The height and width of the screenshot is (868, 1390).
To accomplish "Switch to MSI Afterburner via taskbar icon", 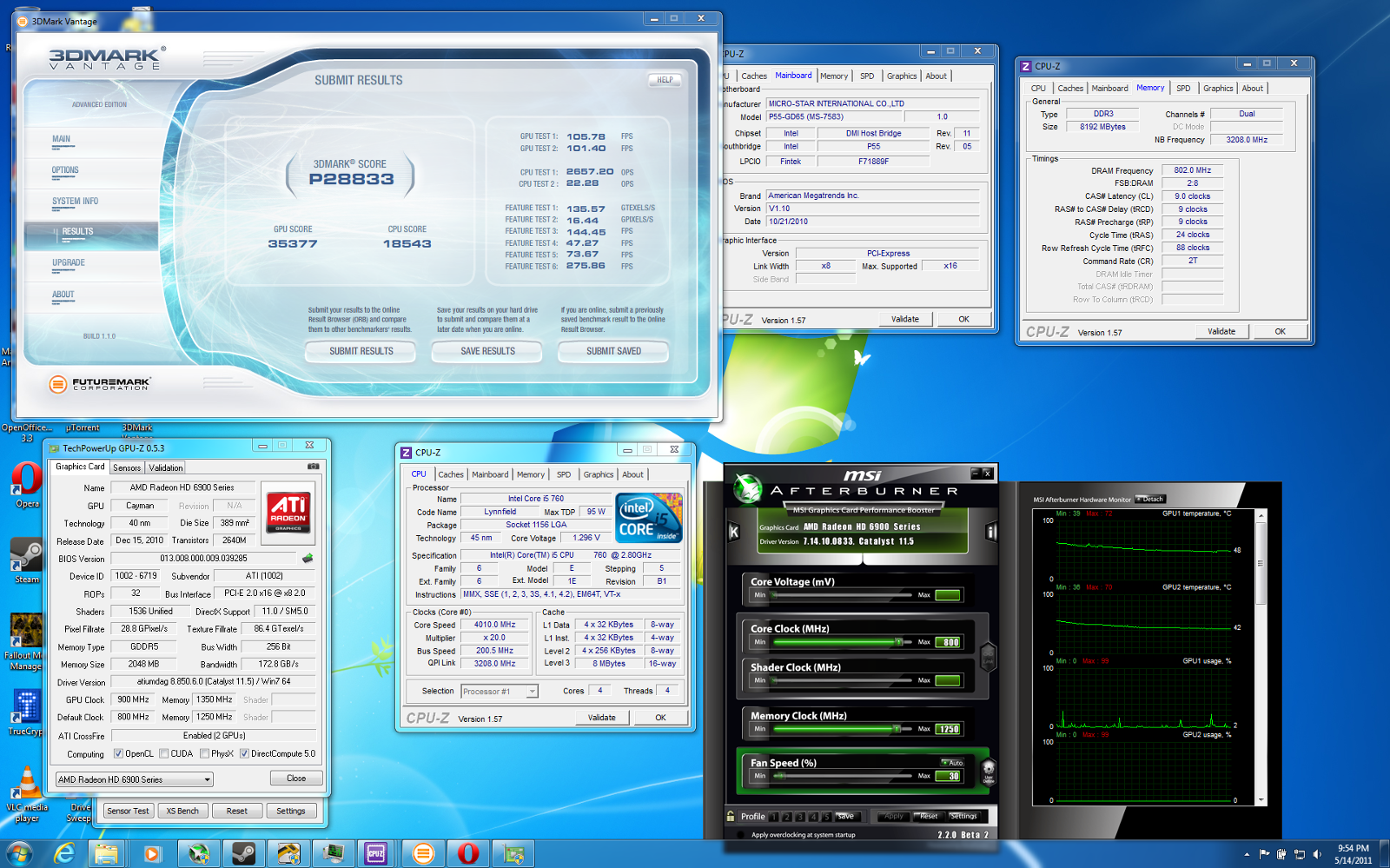I will tap(199, 853).
